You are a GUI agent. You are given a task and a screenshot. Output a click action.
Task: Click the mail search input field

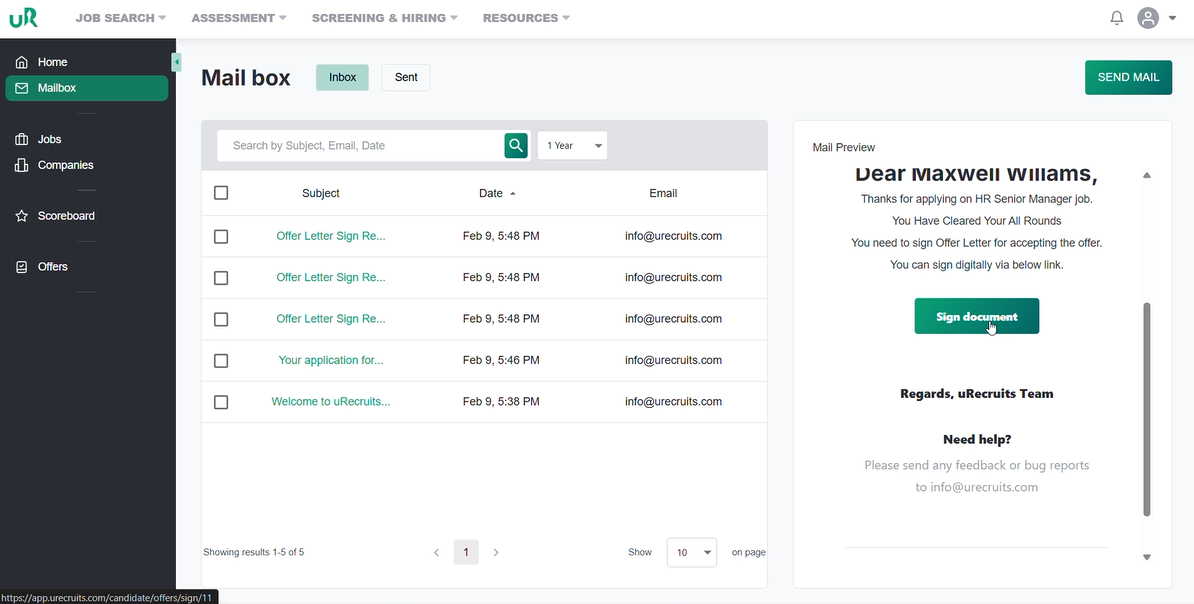coord(360,145)
